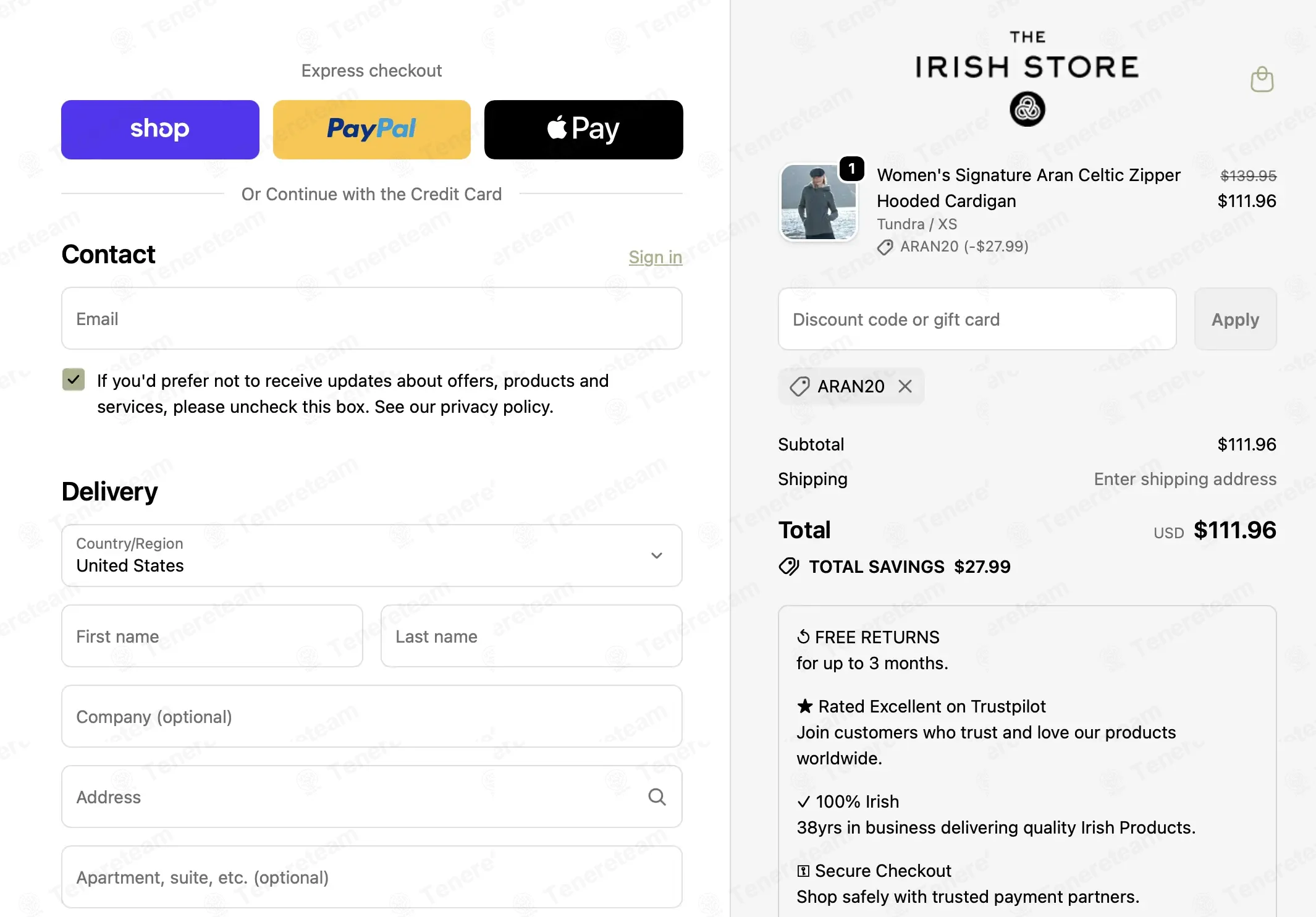This screenshot has height=917, width=1316.
Task: Check out with PayPal
Action: tap(371, 130)
